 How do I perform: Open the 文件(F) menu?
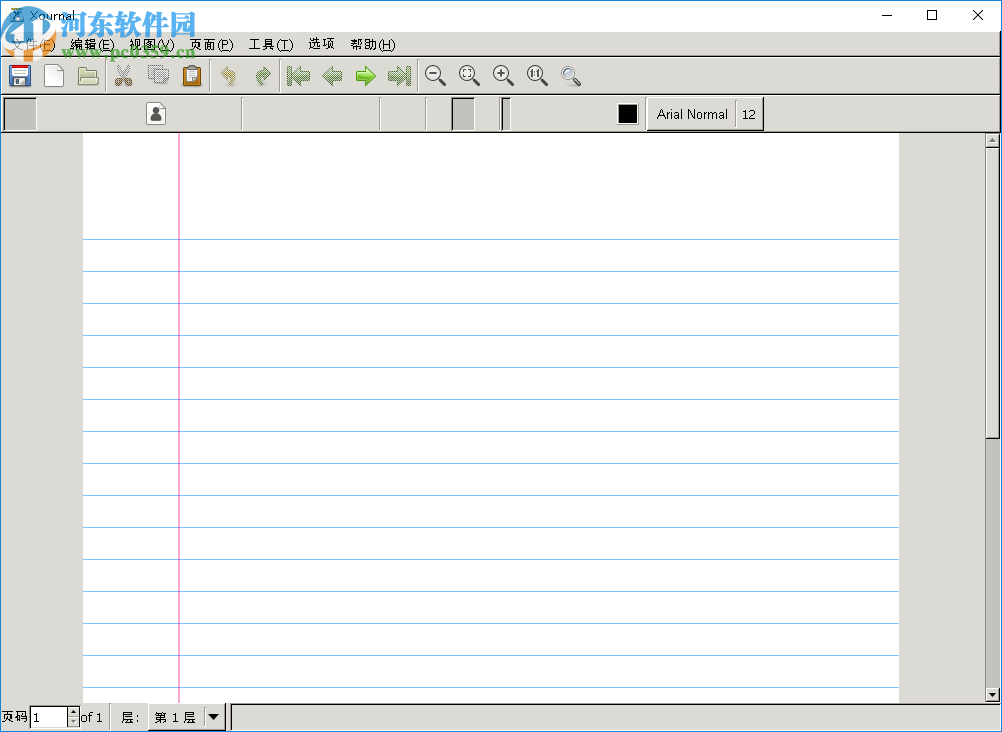pyautogui.click(x=33, y=44)
